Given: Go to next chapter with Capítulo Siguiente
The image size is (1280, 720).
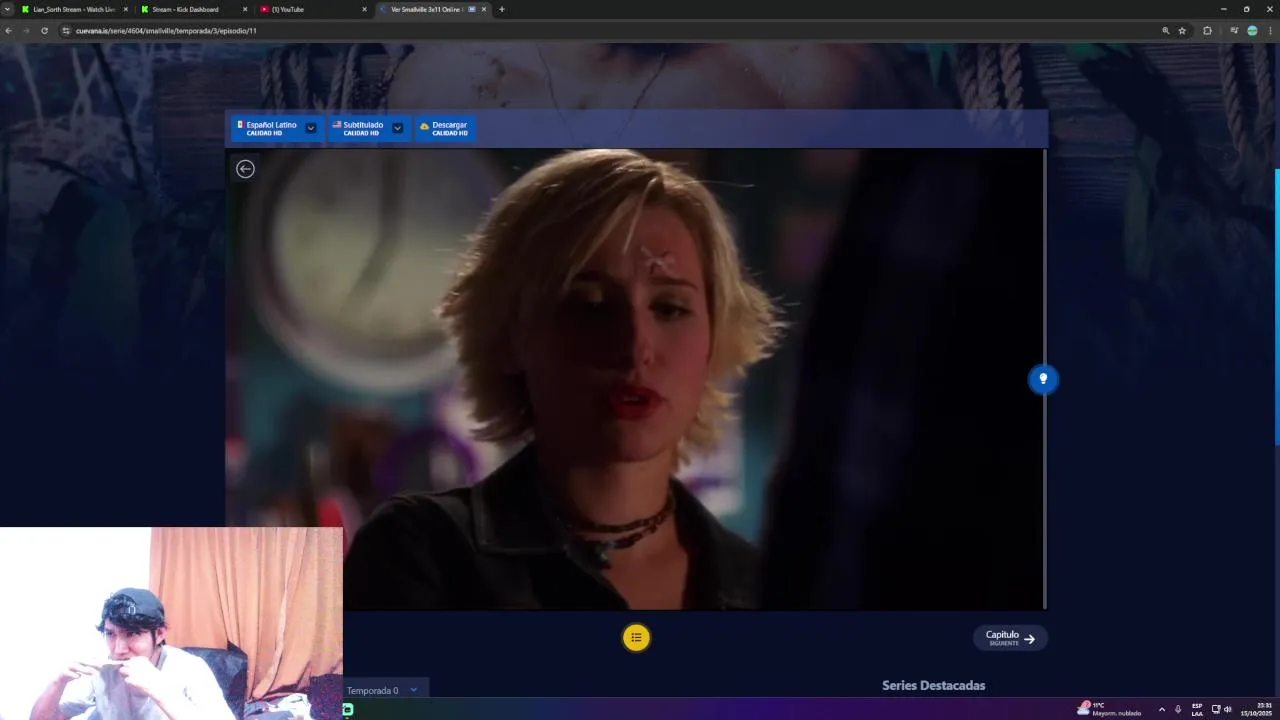Looking at the screenshot, I should (1010, 638).
